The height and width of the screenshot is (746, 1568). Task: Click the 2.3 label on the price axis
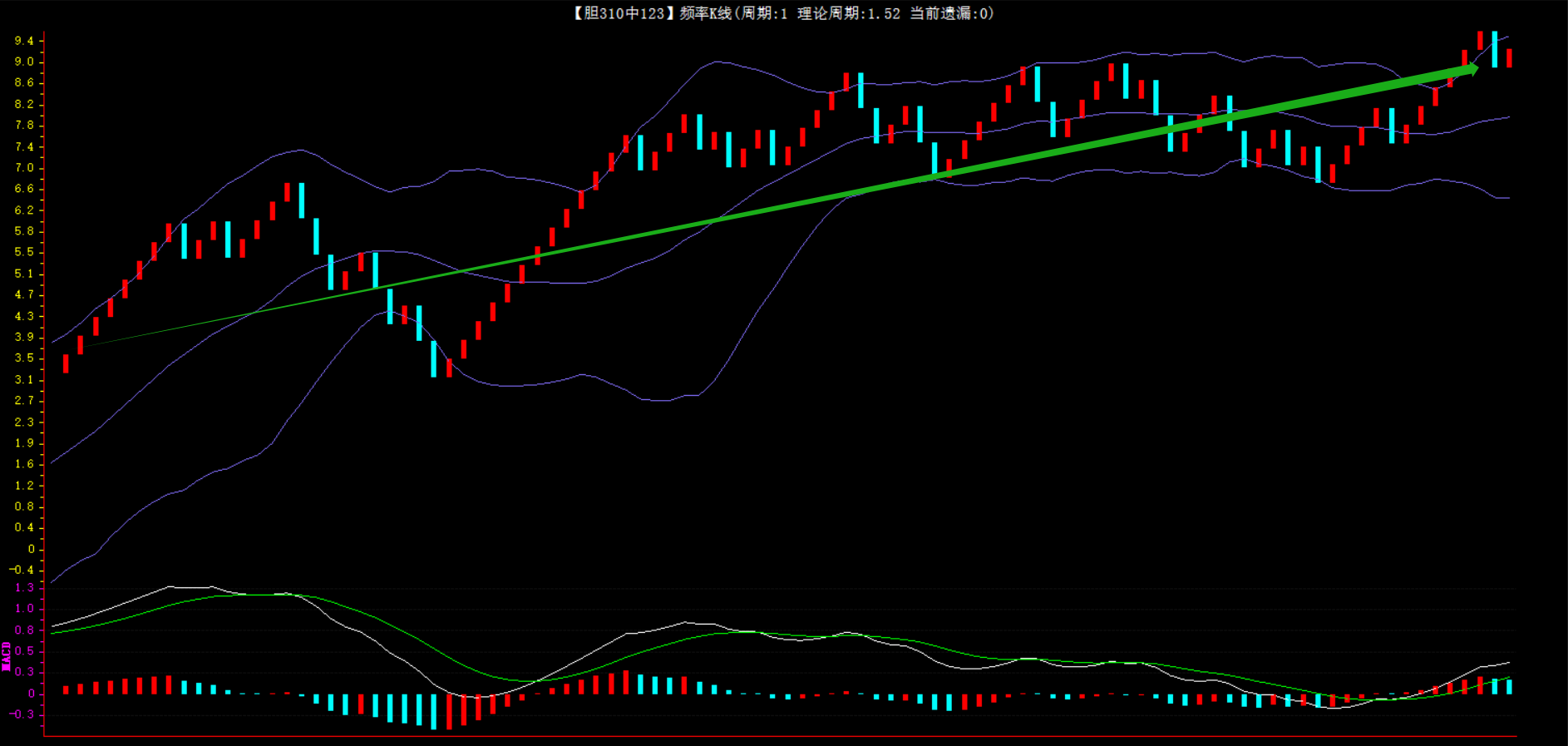tap(24, 422)
